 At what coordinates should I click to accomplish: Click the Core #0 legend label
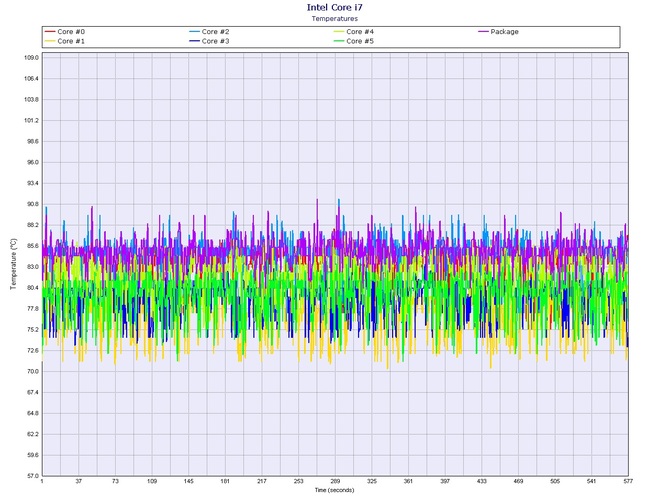(71, 32)
